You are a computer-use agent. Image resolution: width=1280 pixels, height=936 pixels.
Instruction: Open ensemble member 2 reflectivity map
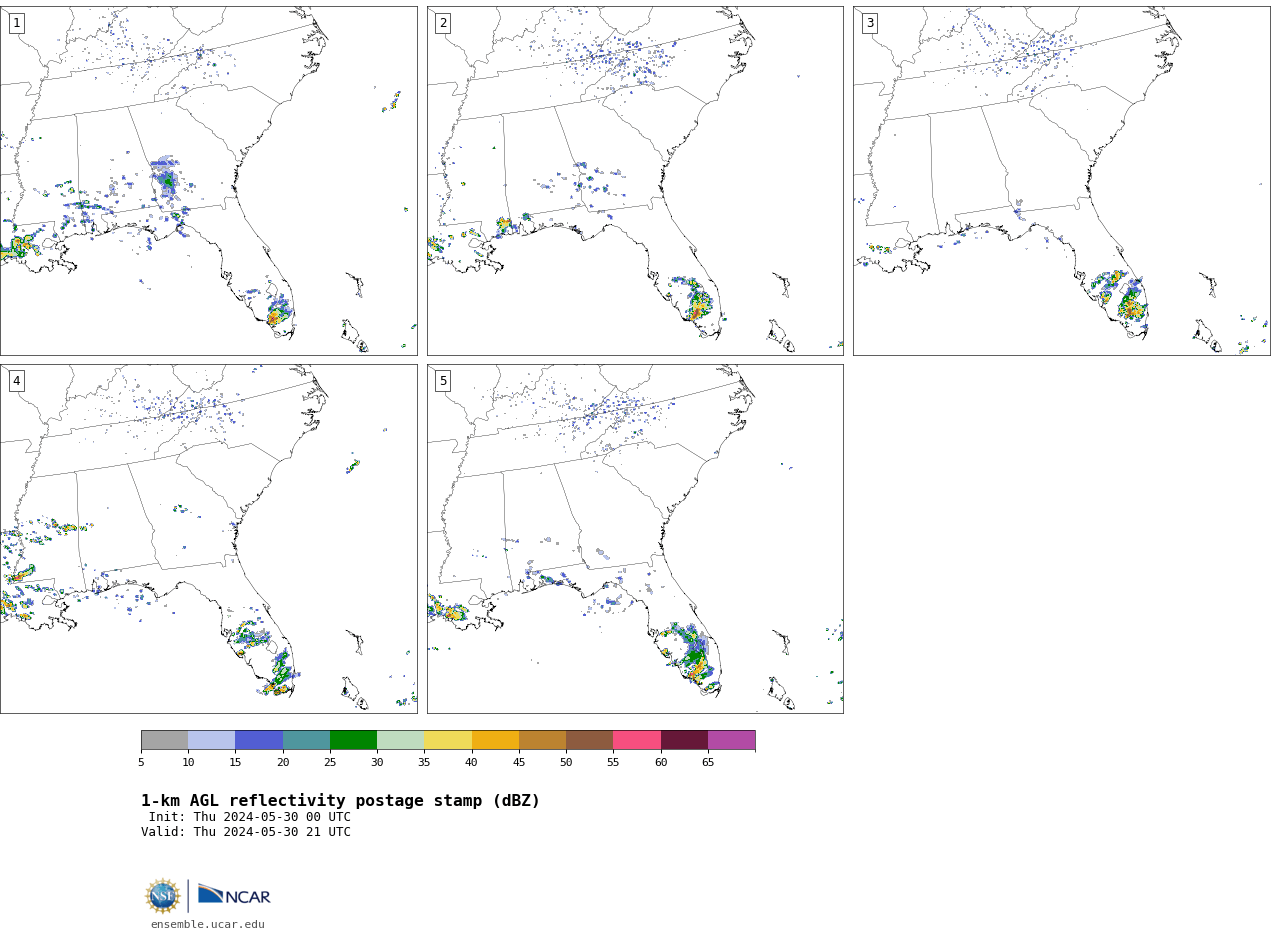[x=635, y=181]
